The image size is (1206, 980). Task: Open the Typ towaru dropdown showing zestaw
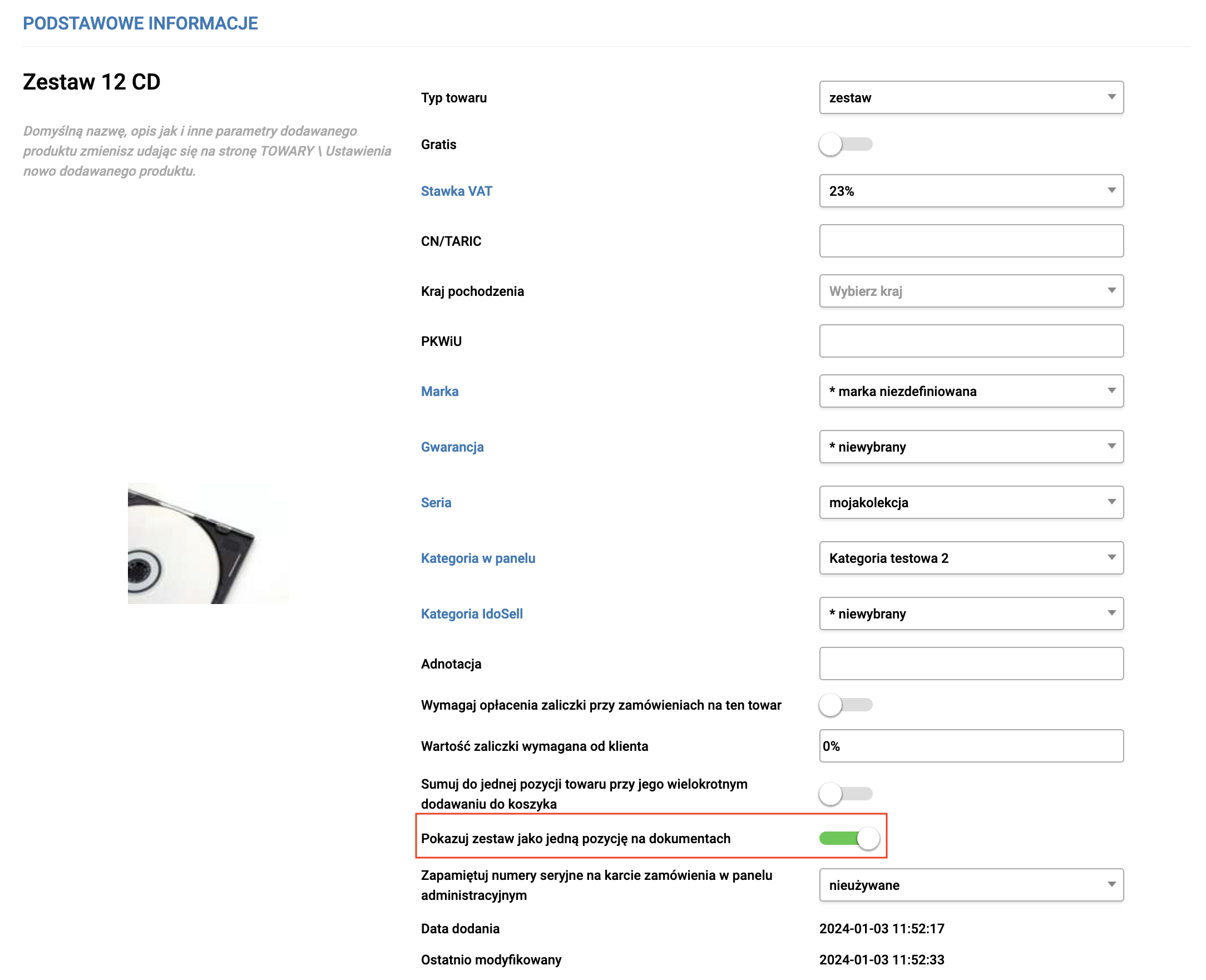click(971, 98)
